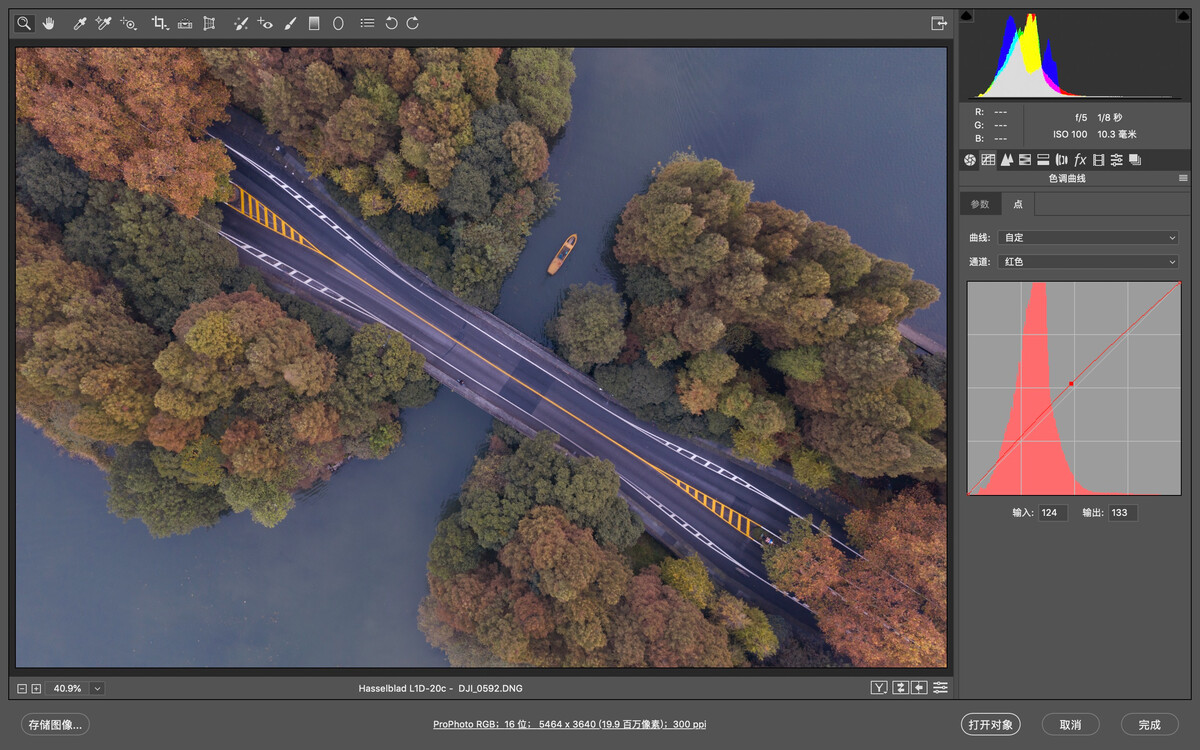This screenshot has height=750, width=1200.
Task: Click the 输入 value field
Action: pyautogui.click(x=1053, y=513)
